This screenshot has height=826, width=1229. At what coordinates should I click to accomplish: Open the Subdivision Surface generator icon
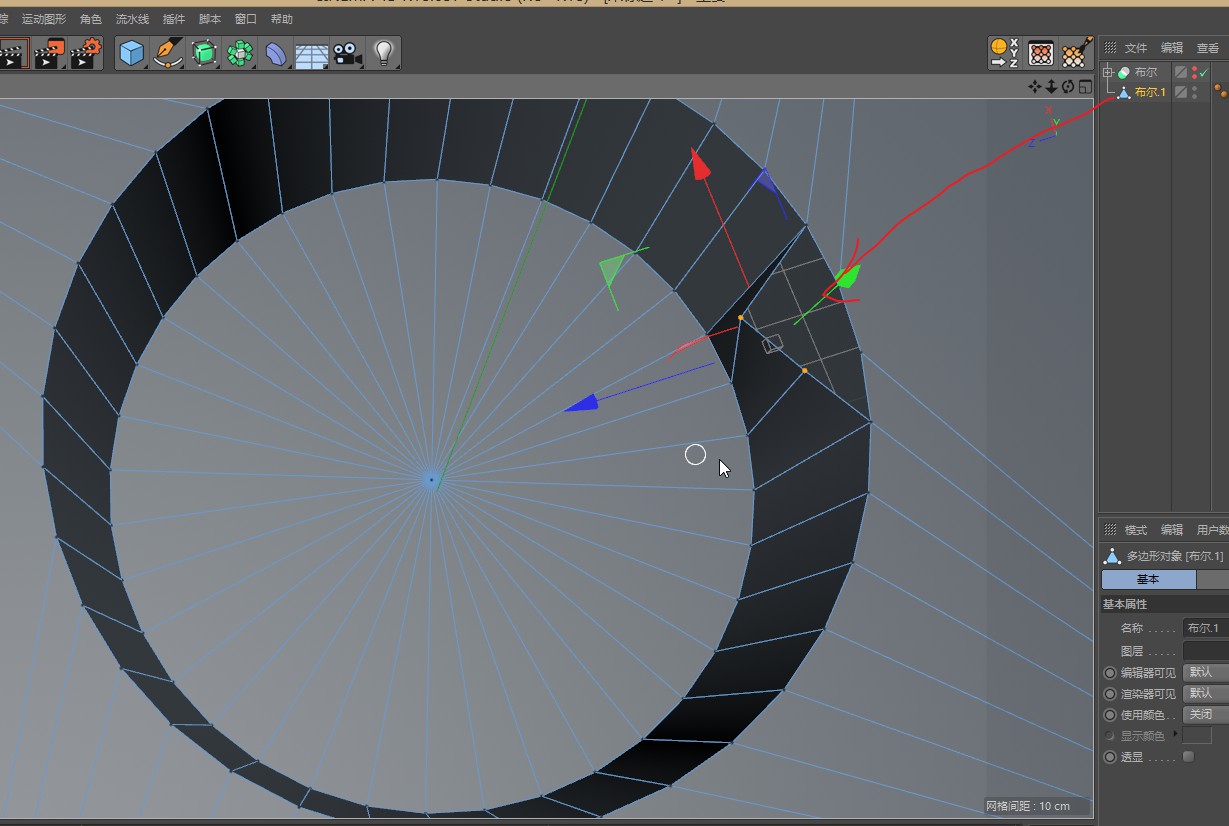[204, 53]
